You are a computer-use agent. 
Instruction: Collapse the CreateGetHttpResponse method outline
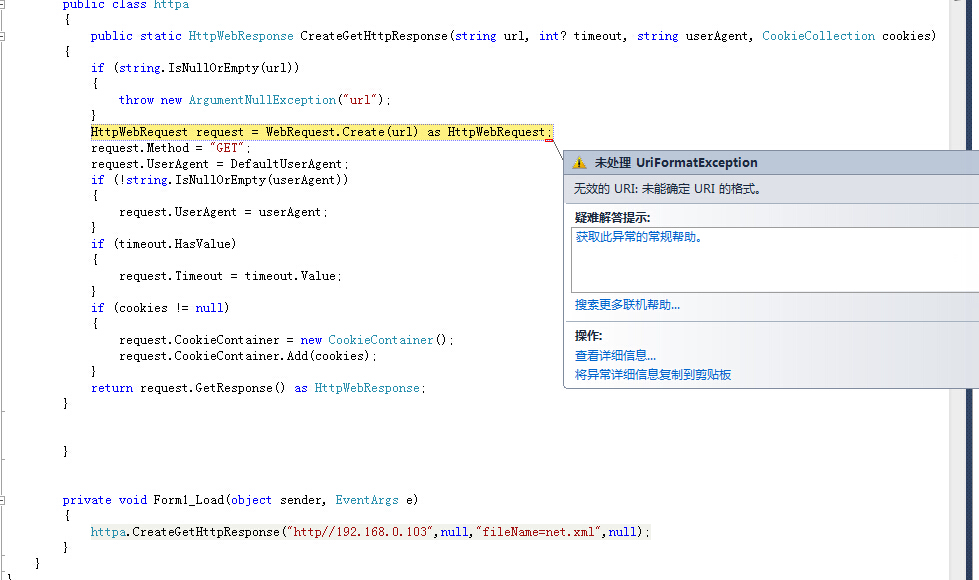coord(2,36)
